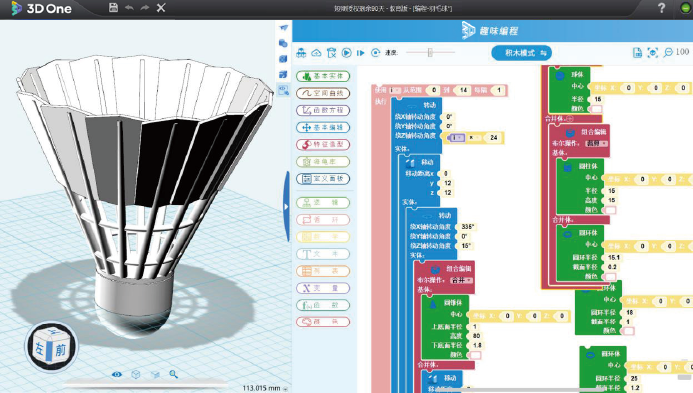
Task: Click the 列表 list category button
Action: coord(323,271)
